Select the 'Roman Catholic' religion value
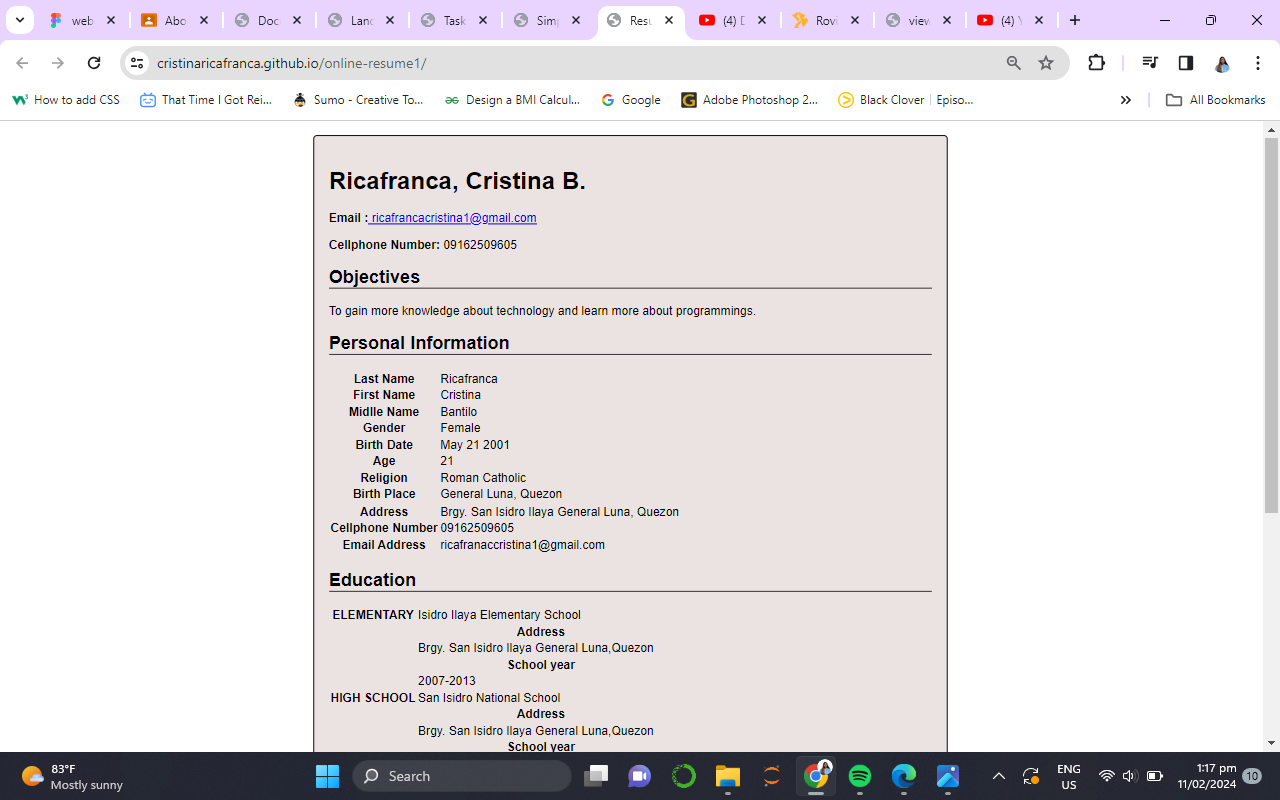The image size is (1280, 800). [x=483, y=478]
